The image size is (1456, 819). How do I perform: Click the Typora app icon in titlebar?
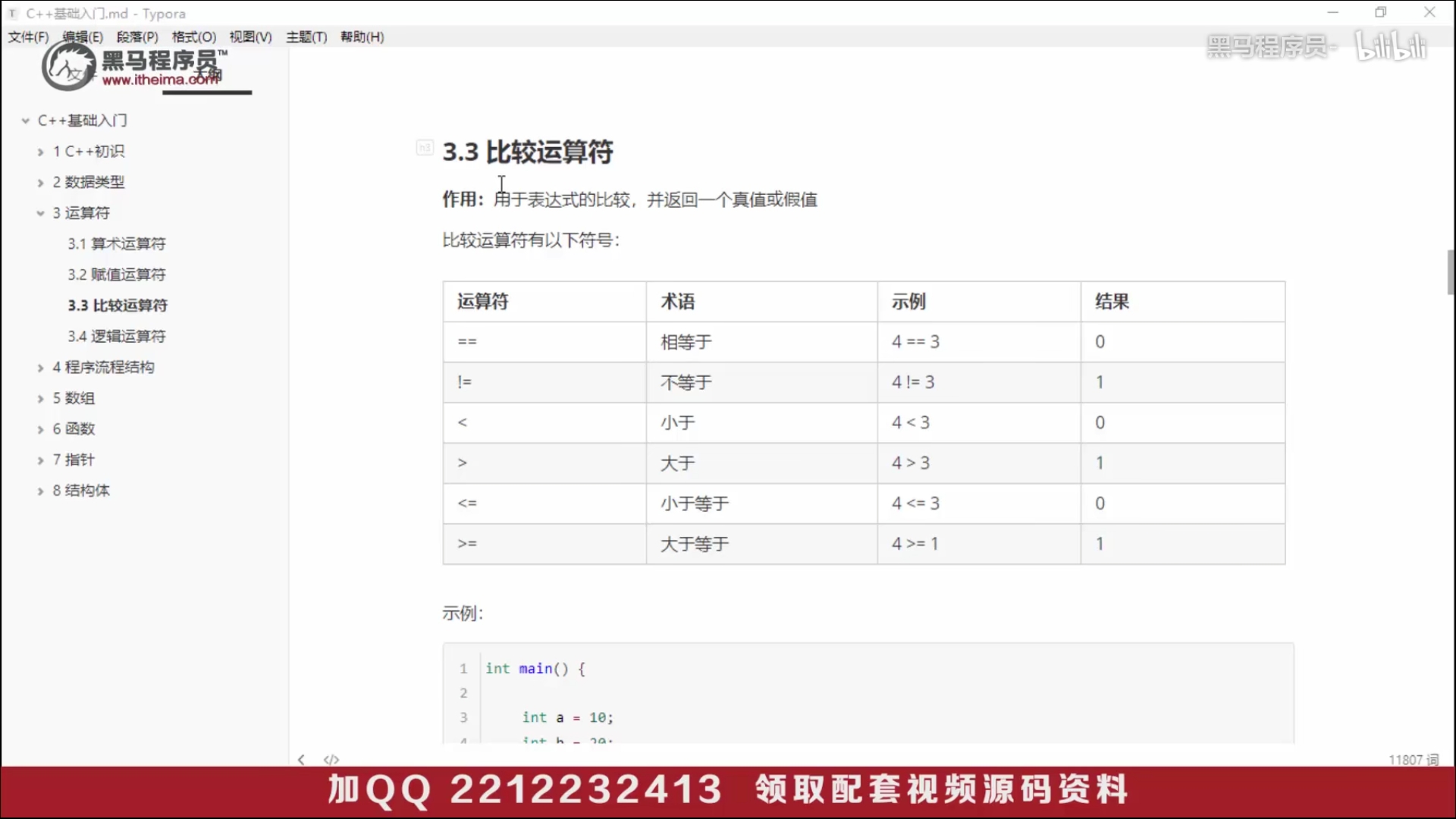[x=11, y=13]
